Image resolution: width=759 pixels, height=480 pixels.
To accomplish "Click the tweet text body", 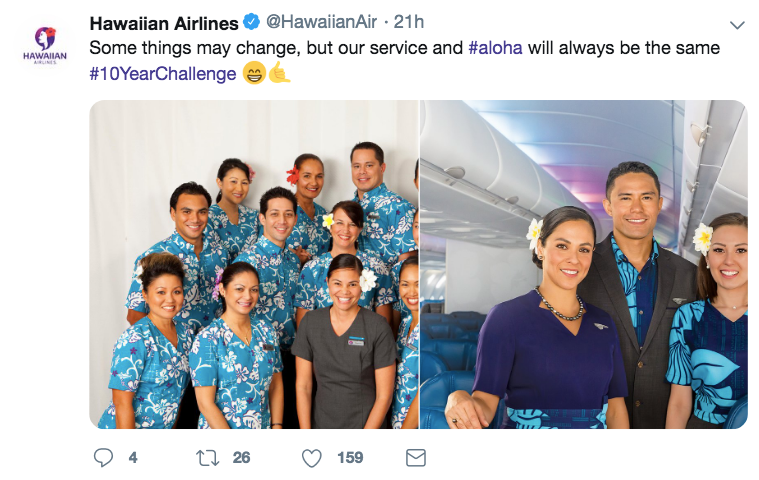I will [x=405, y=61].
